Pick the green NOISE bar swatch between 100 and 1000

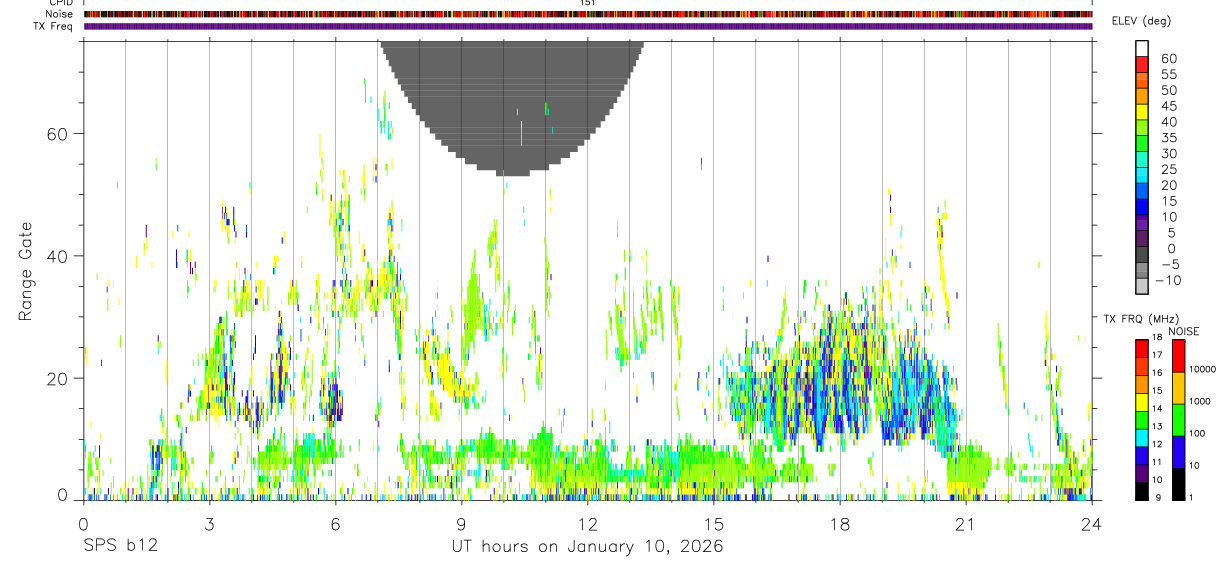(x=1179, y=418)
